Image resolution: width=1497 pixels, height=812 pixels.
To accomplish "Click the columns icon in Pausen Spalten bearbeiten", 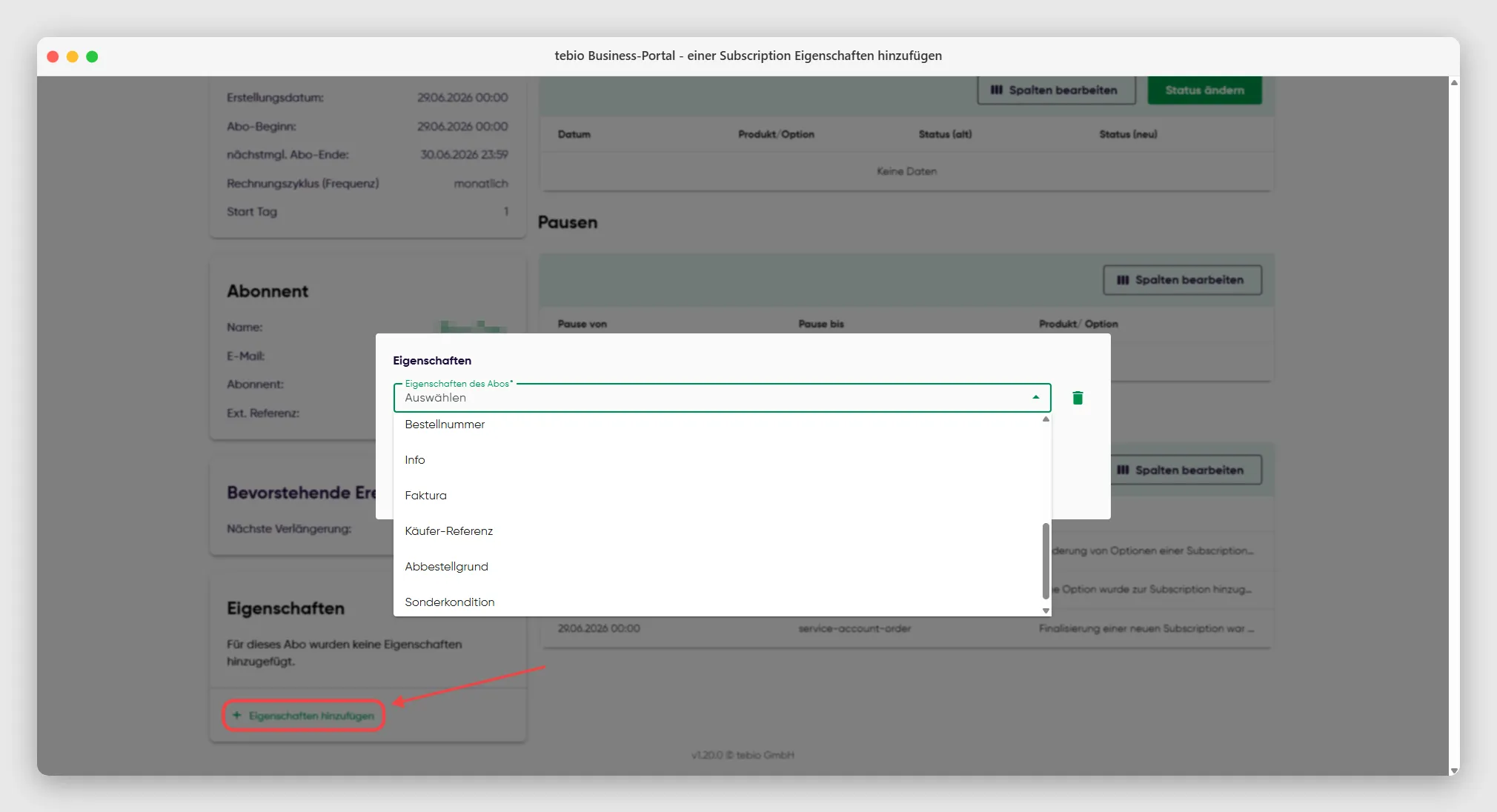I will (1123, 280).
